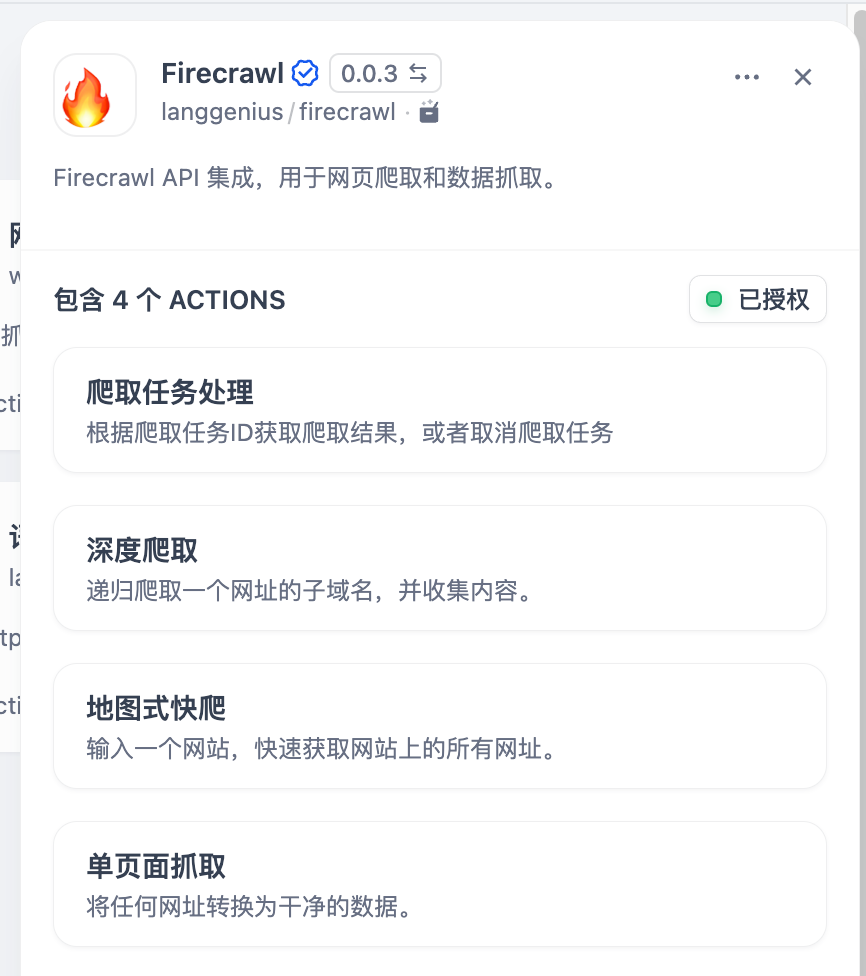Click the green authorized status dot
Viewport: 866px width, 976px height.
click(713, 299)
